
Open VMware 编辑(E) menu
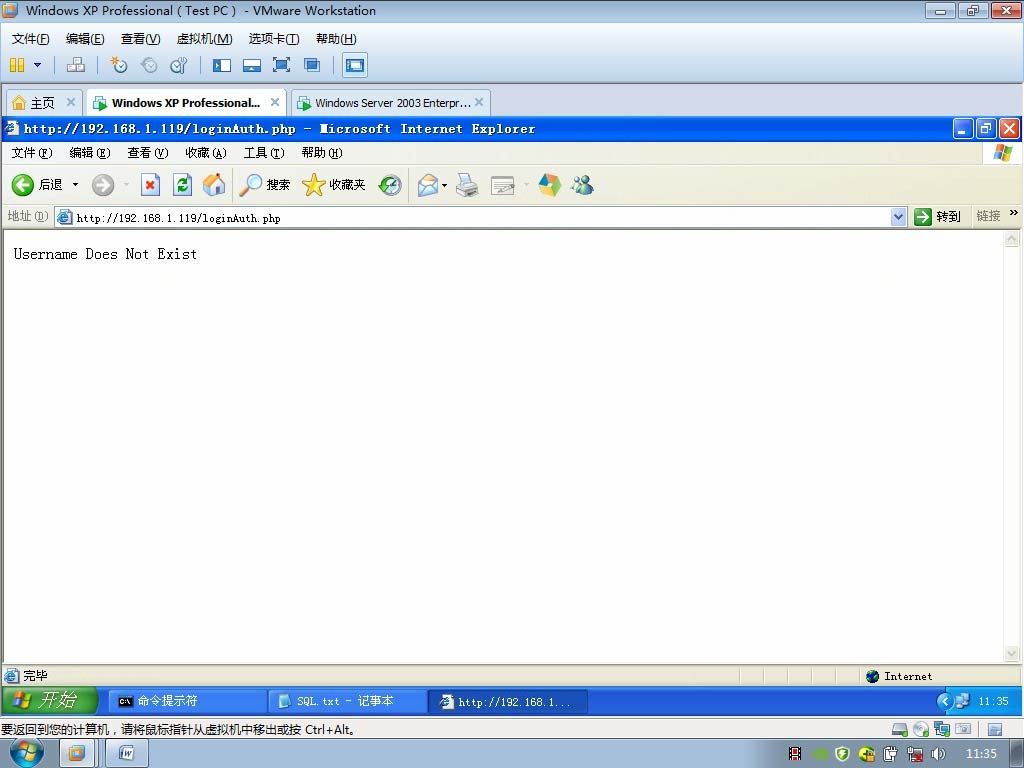85,39
